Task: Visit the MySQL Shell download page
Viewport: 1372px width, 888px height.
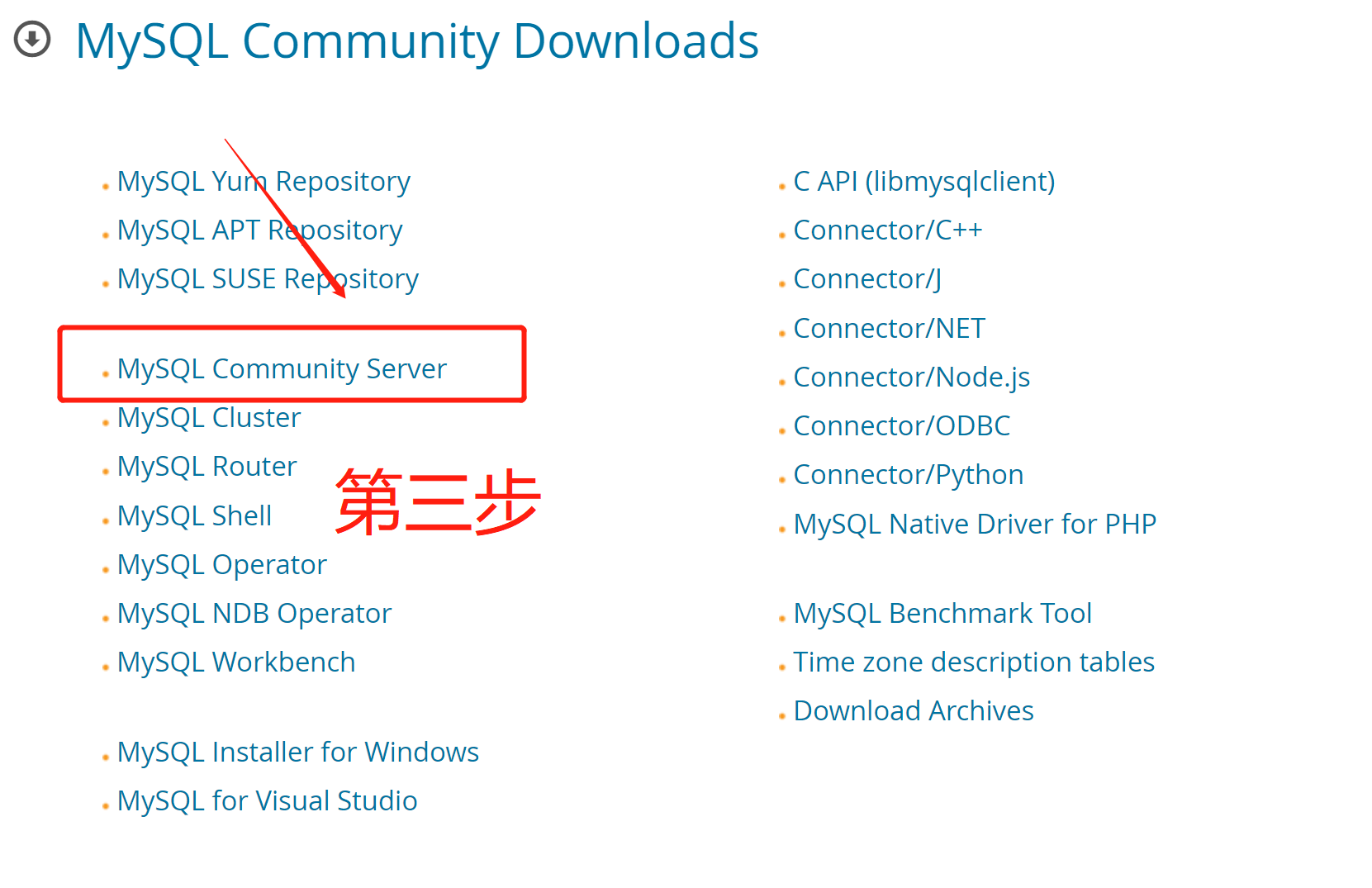Action: tap(194, 516)
